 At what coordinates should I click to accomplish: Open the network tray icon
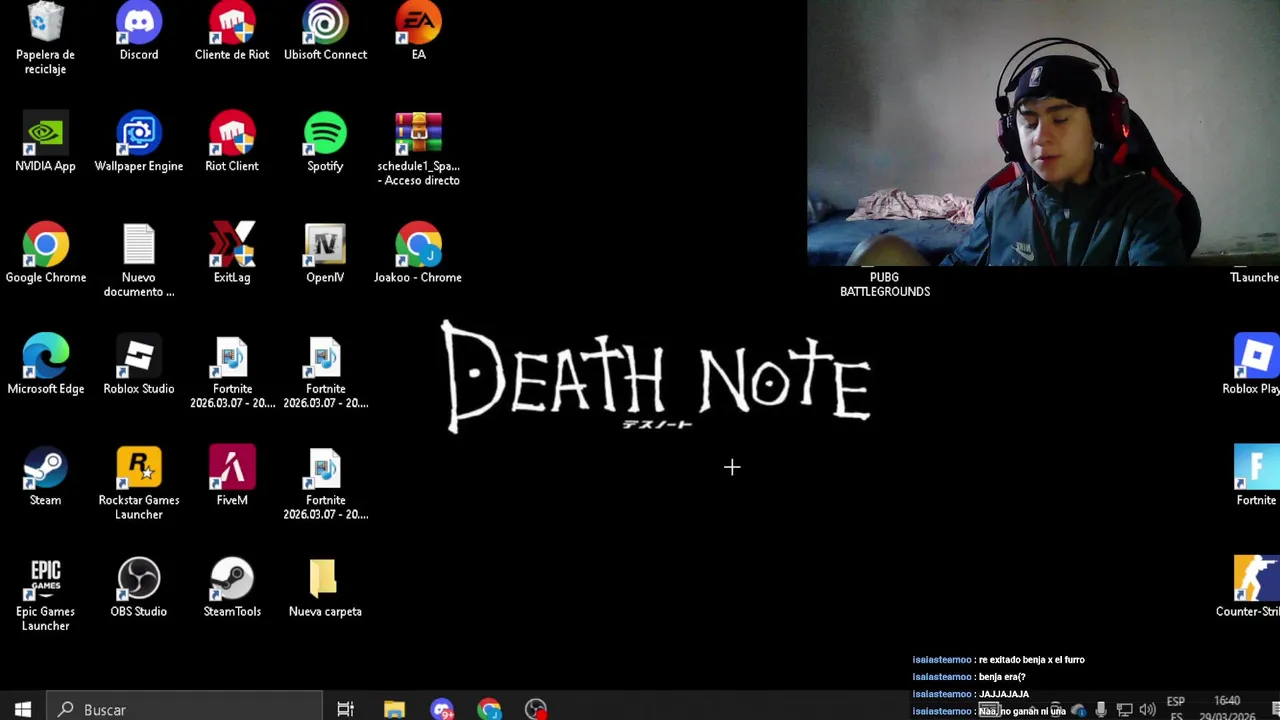(x=1124, y=710)
